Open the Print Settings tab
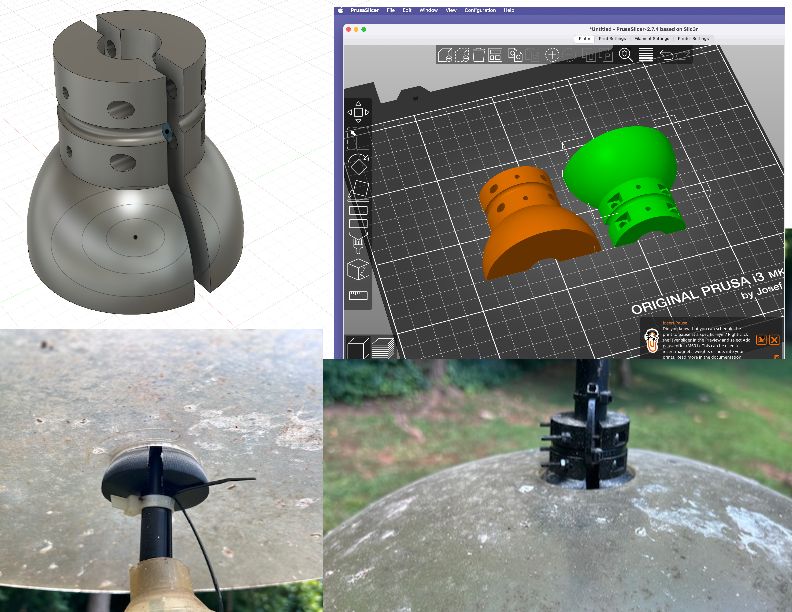The image size is (792, 612). coord(612,38)
